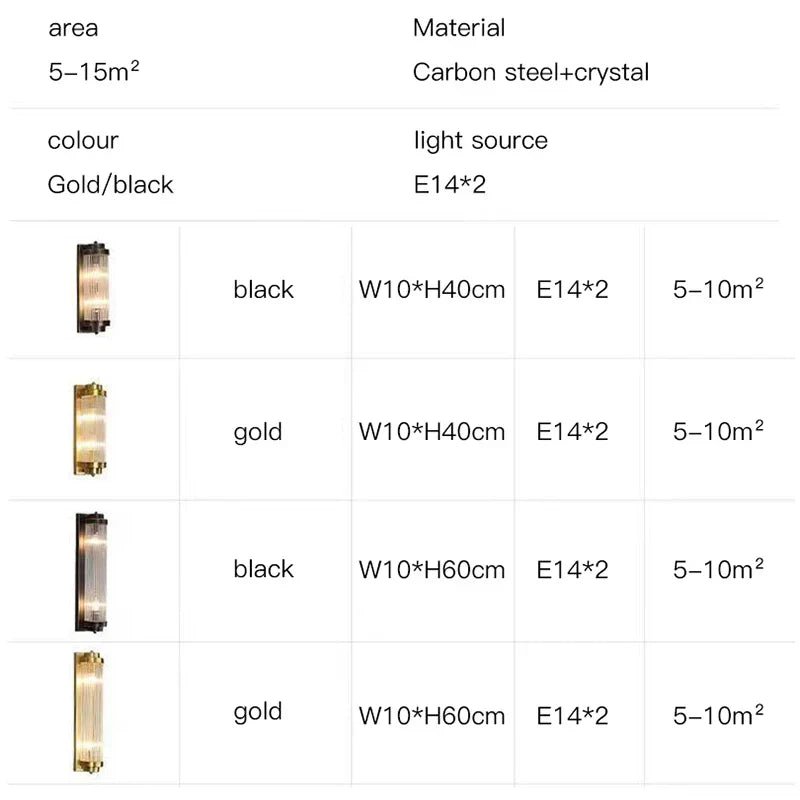This screenshot has width=800, height=800.
Task: Open the black 60cm wall lamp picture
Action: coord(90,570)
